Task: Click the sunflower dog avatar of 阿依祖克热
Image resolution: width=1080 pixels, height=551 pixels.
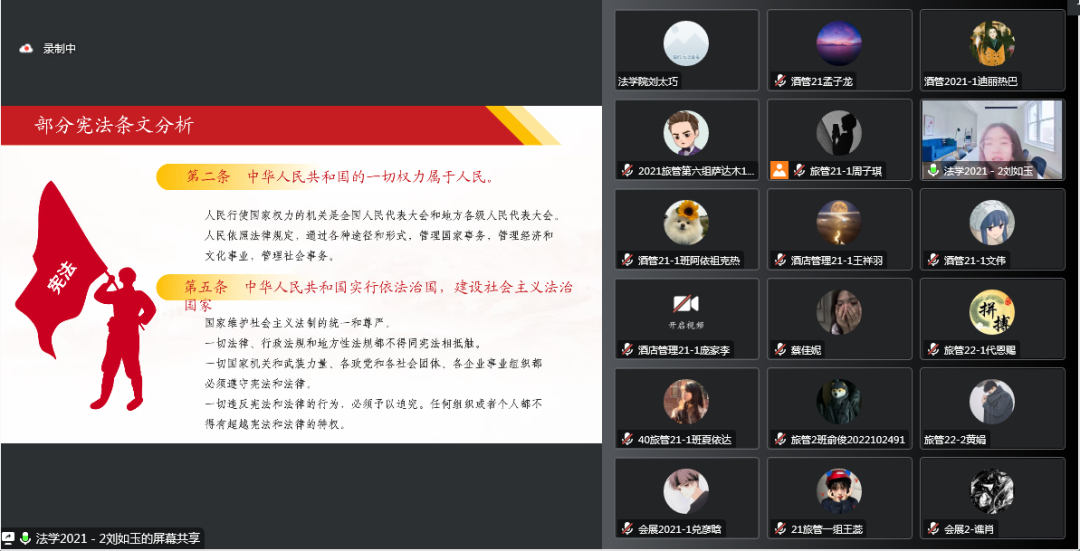Action: coord(686,222)
